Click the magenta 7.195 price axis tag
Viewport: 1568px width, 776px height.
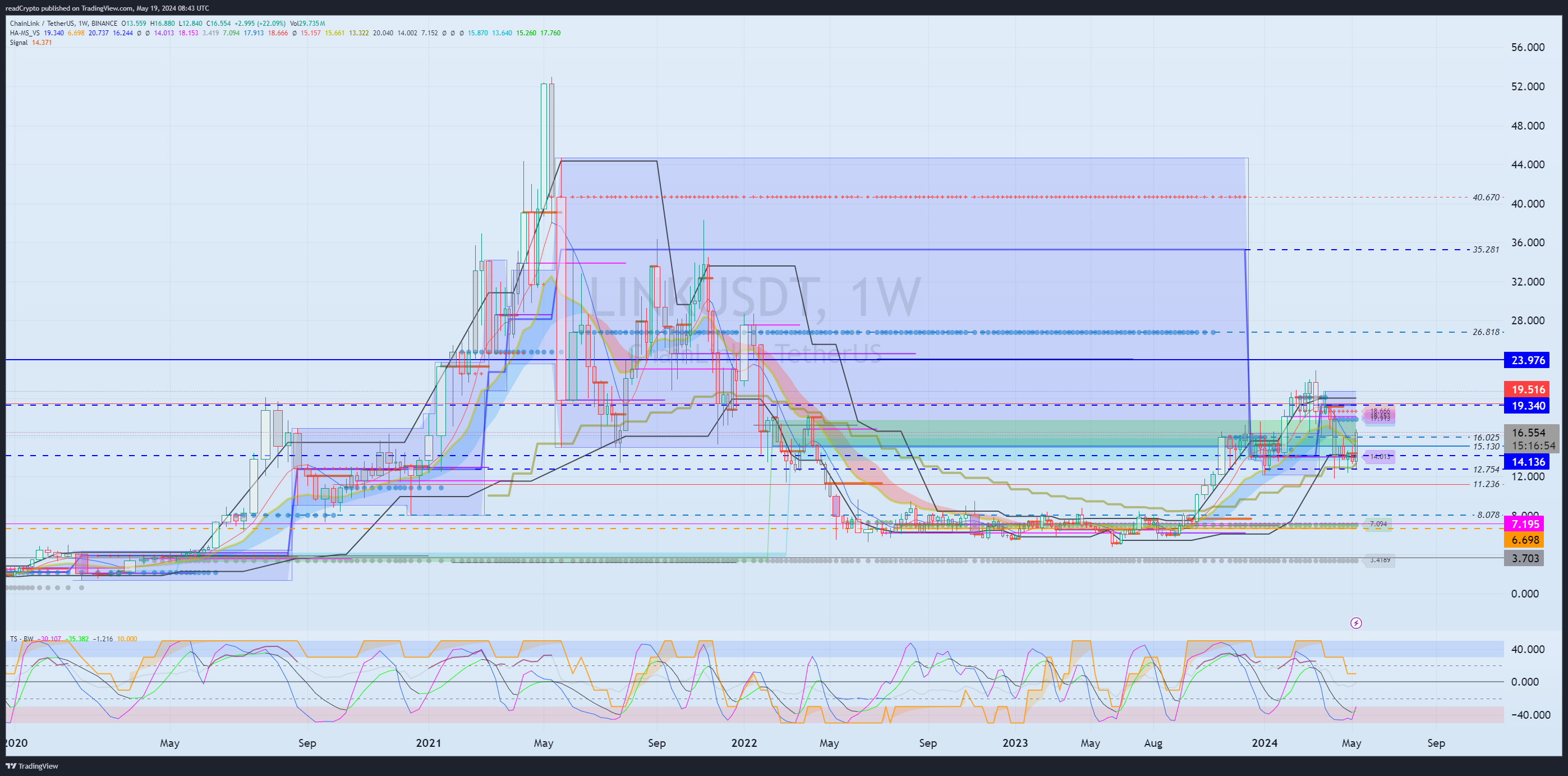coord(1525,524)
